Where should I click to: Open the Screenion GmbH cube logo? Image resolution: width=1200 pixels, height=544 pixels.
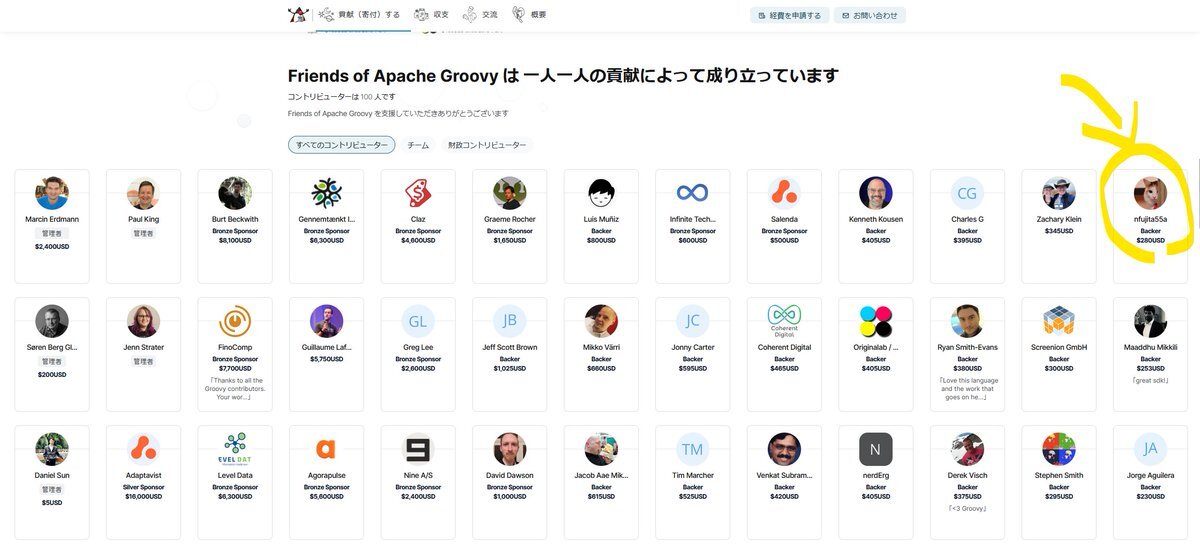click(x=1059, y=321)
